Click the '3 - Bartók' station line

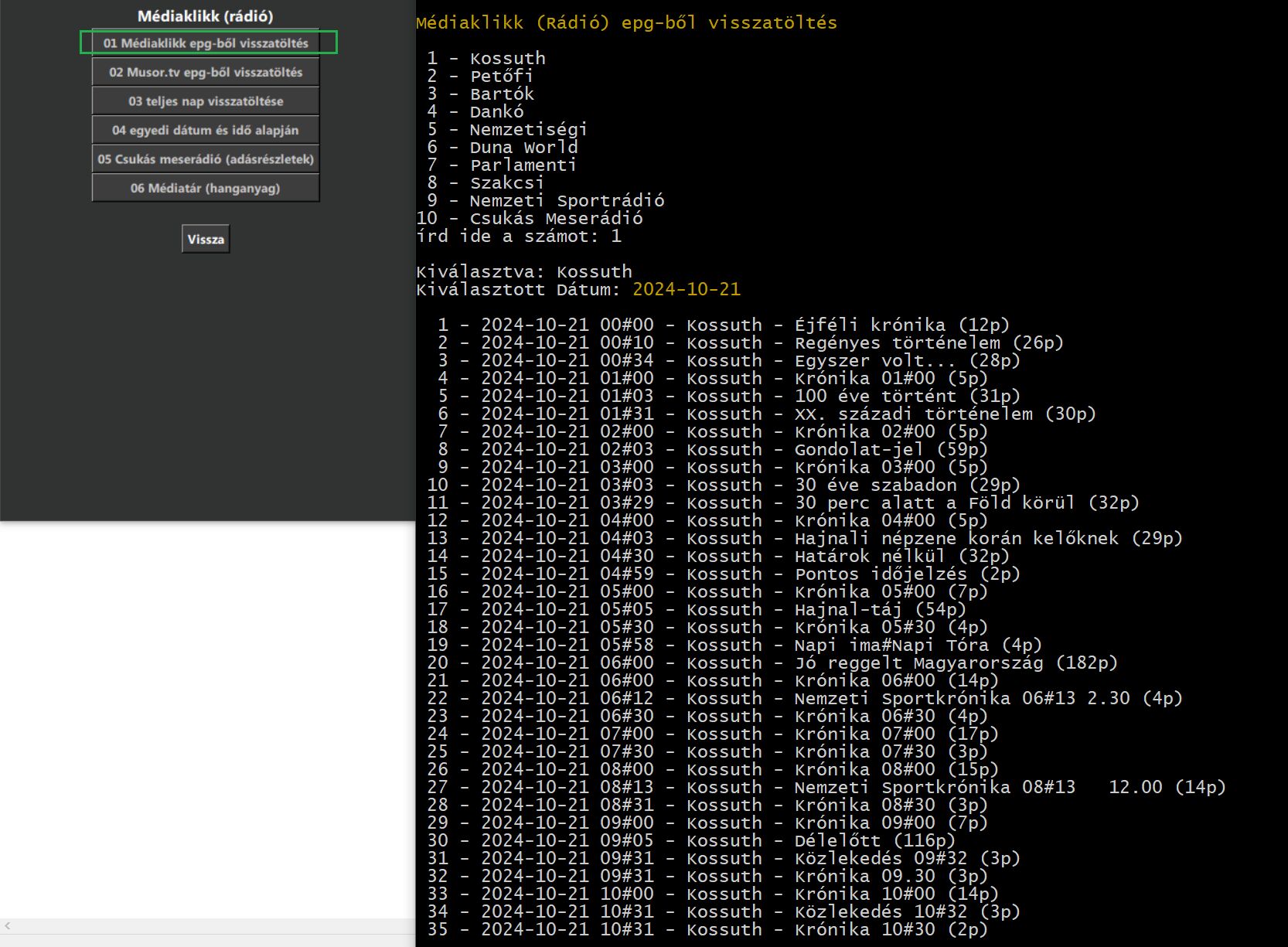(x=480, y=94)
